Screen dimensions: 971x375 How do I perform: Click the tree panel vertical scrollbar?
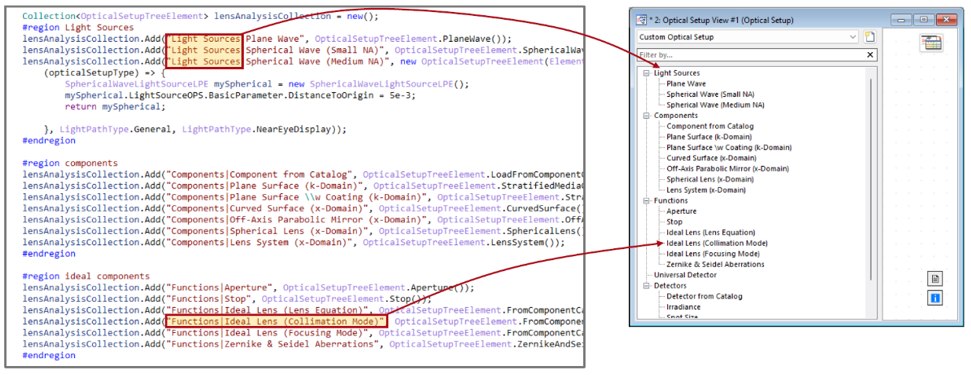[x=871, y=179]
